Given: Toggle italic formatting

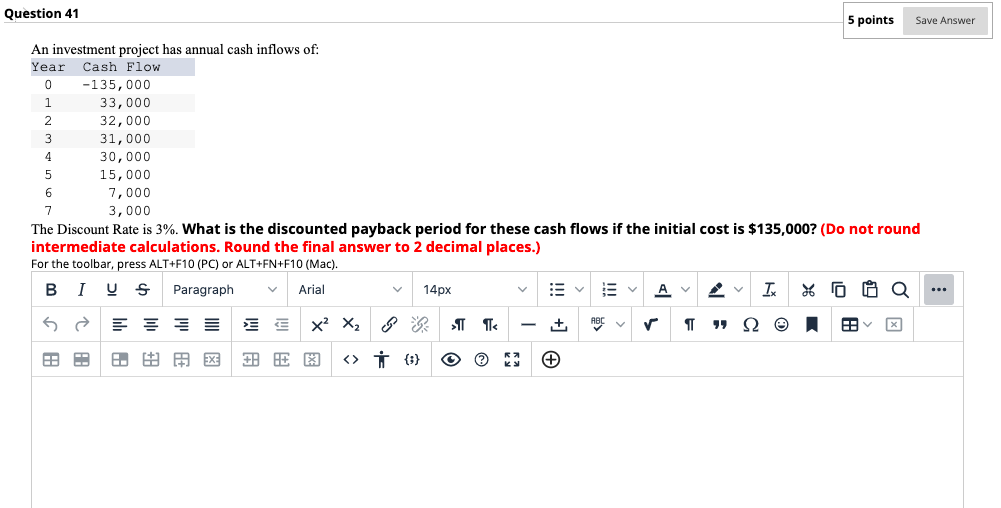Looking at the screenshot, I should [81, 290].
